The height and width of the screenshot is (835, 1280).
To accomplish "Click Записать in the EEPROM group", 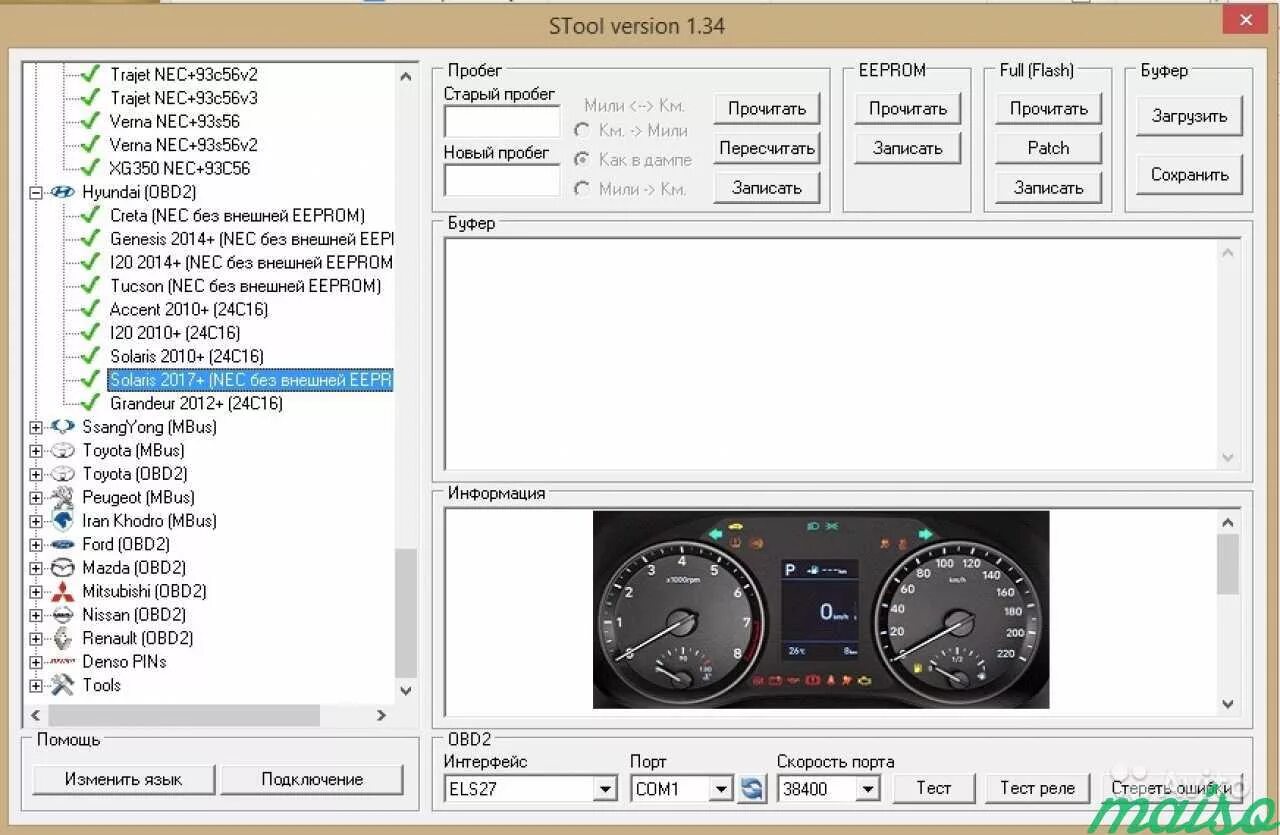I will click(908, 148).
